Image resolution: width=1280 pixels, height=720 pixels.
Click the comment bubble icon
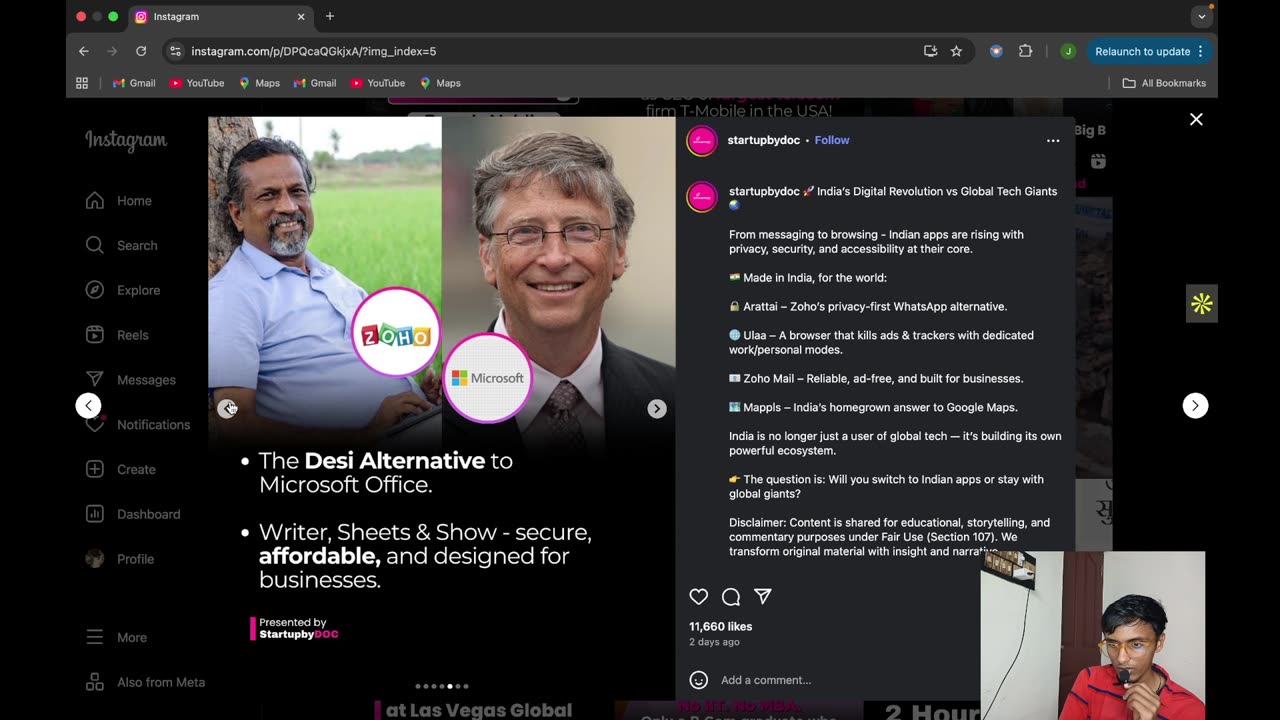pyautogui.click(x=731, y=596)
